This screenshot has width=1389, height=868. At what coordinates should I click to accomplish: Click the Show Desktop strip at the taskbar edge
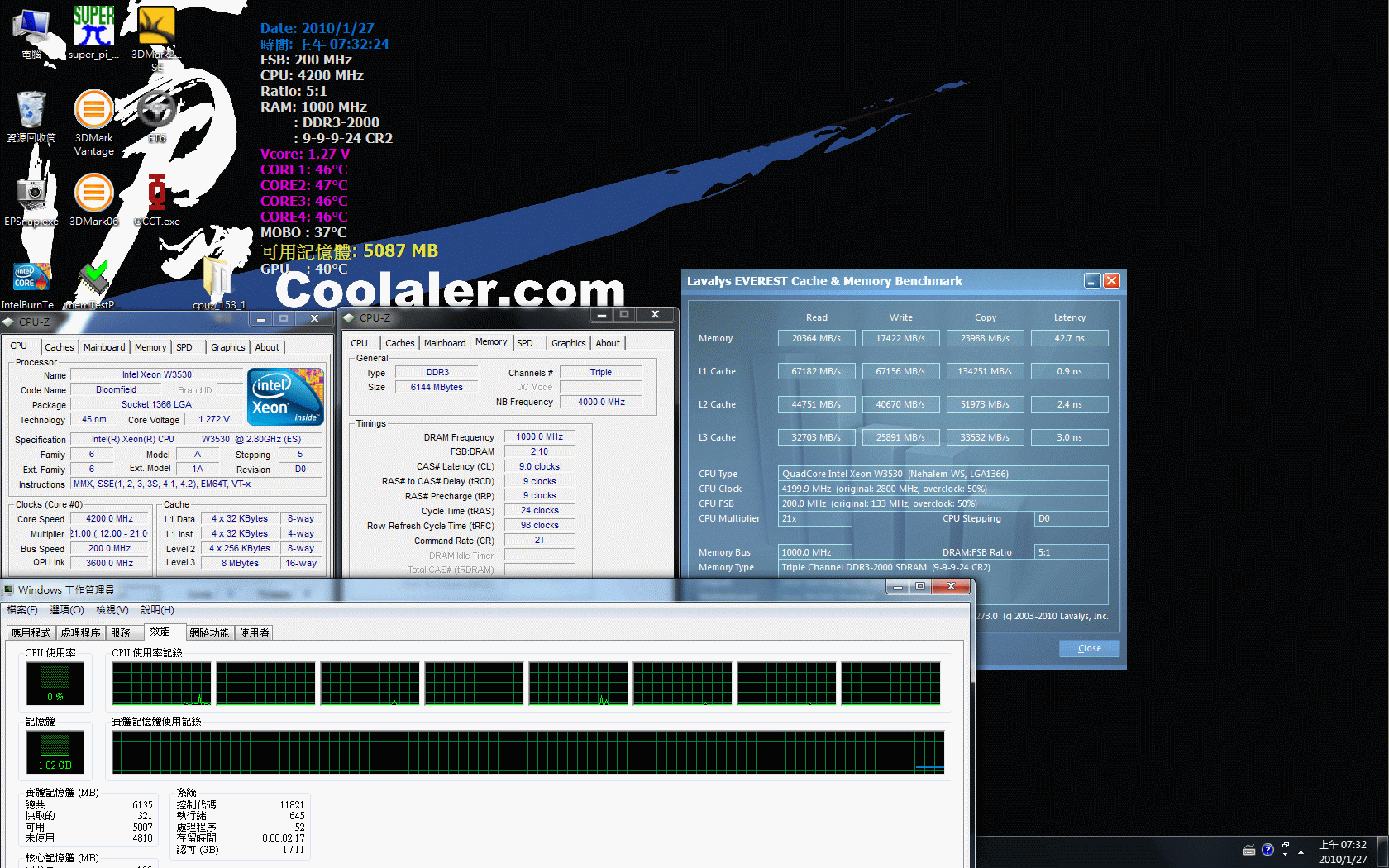point(1383,851)
